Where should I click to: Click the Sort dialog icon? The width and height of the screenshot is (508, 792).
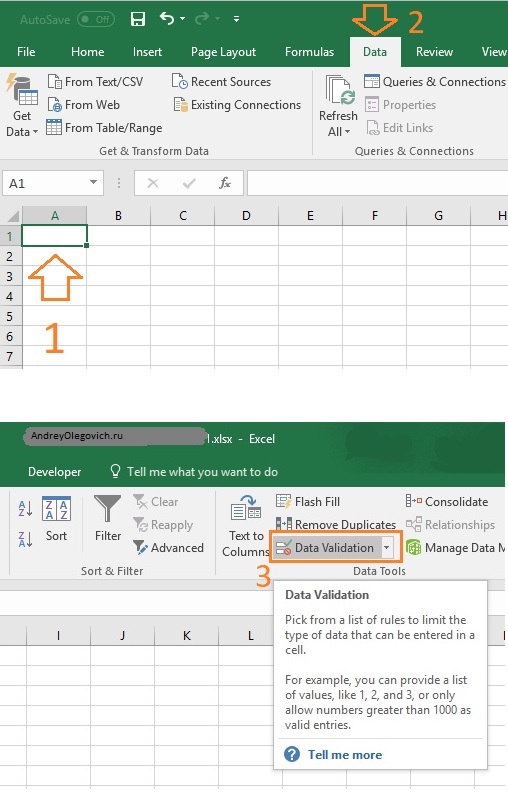pos(57,508)
